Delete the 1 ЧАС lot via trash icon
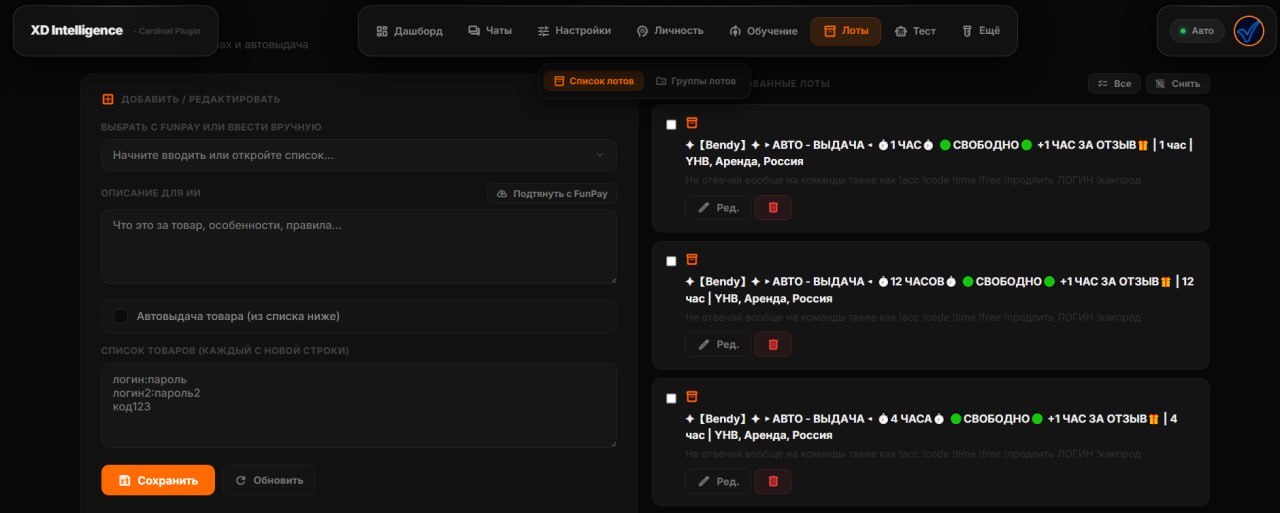 click(773, 207)
